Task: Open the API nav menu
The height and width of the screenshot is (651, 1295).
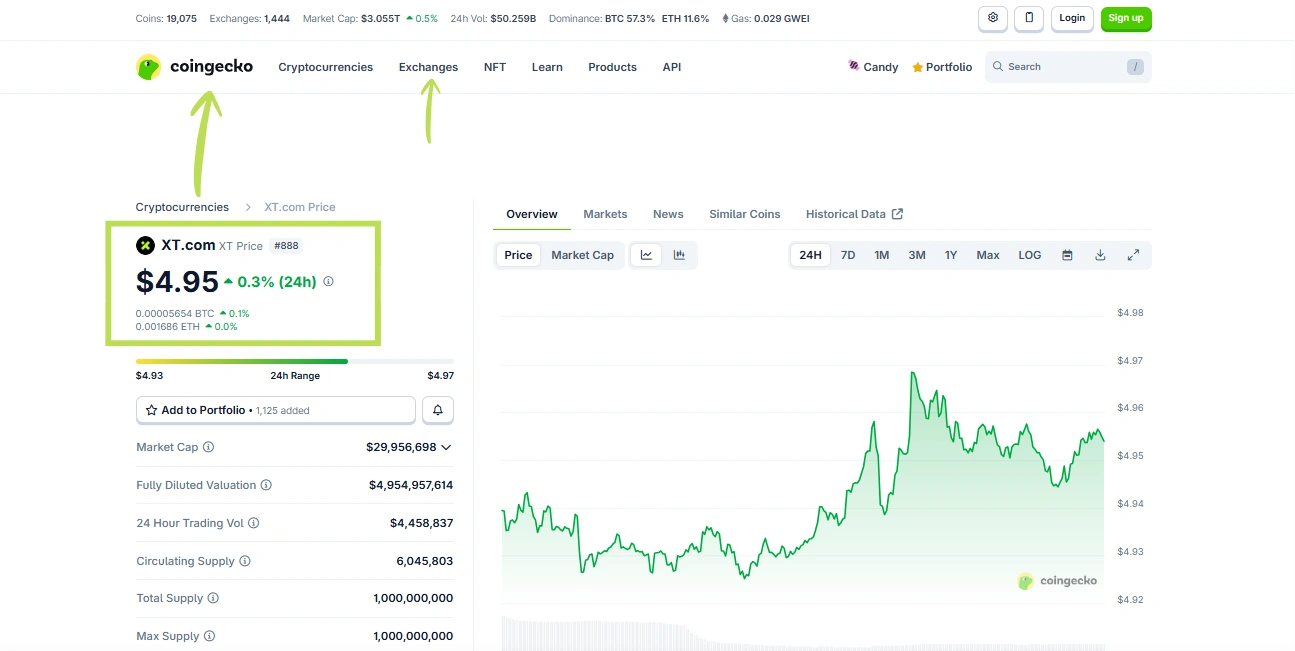Action: pyautogui.click(x=672, y=67)
